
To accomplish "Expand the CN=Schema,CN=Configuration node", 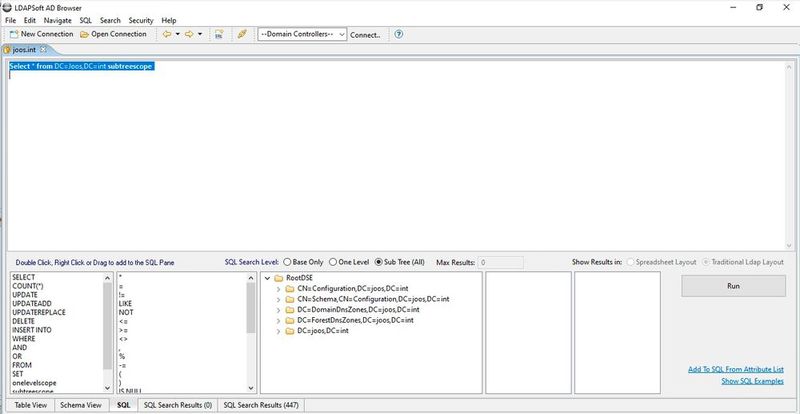I will (x=279, y=299).
